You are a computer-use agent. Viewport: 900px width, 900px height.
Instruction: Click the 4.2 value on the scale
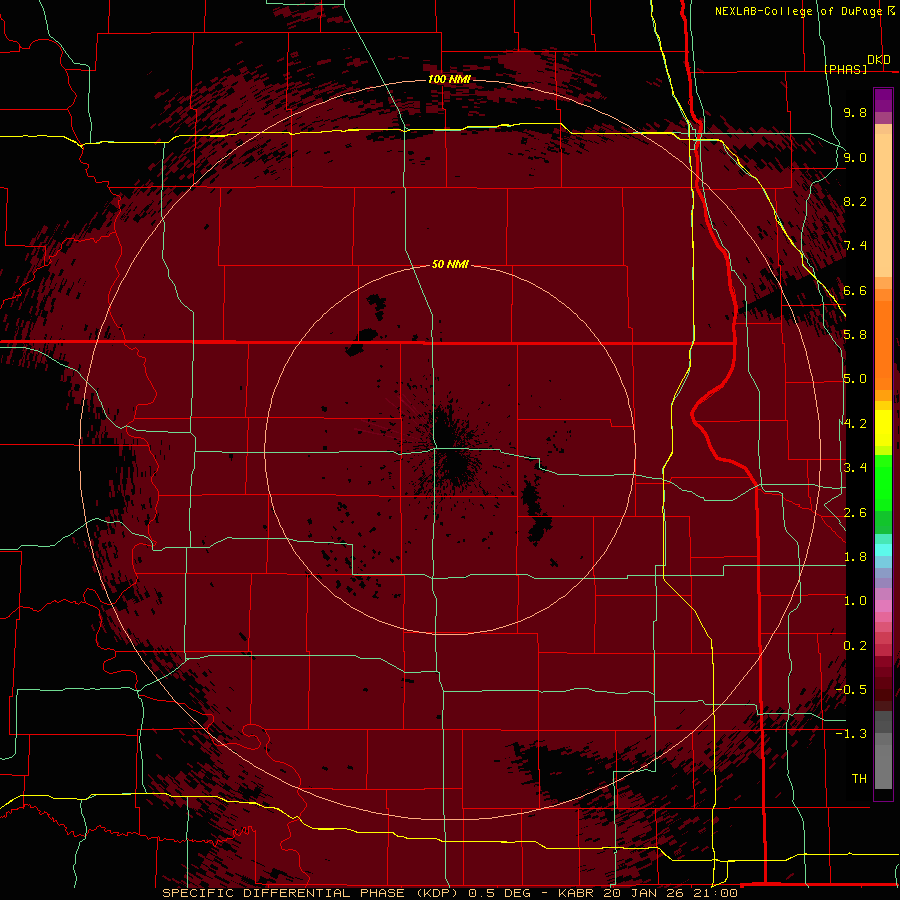855,424
